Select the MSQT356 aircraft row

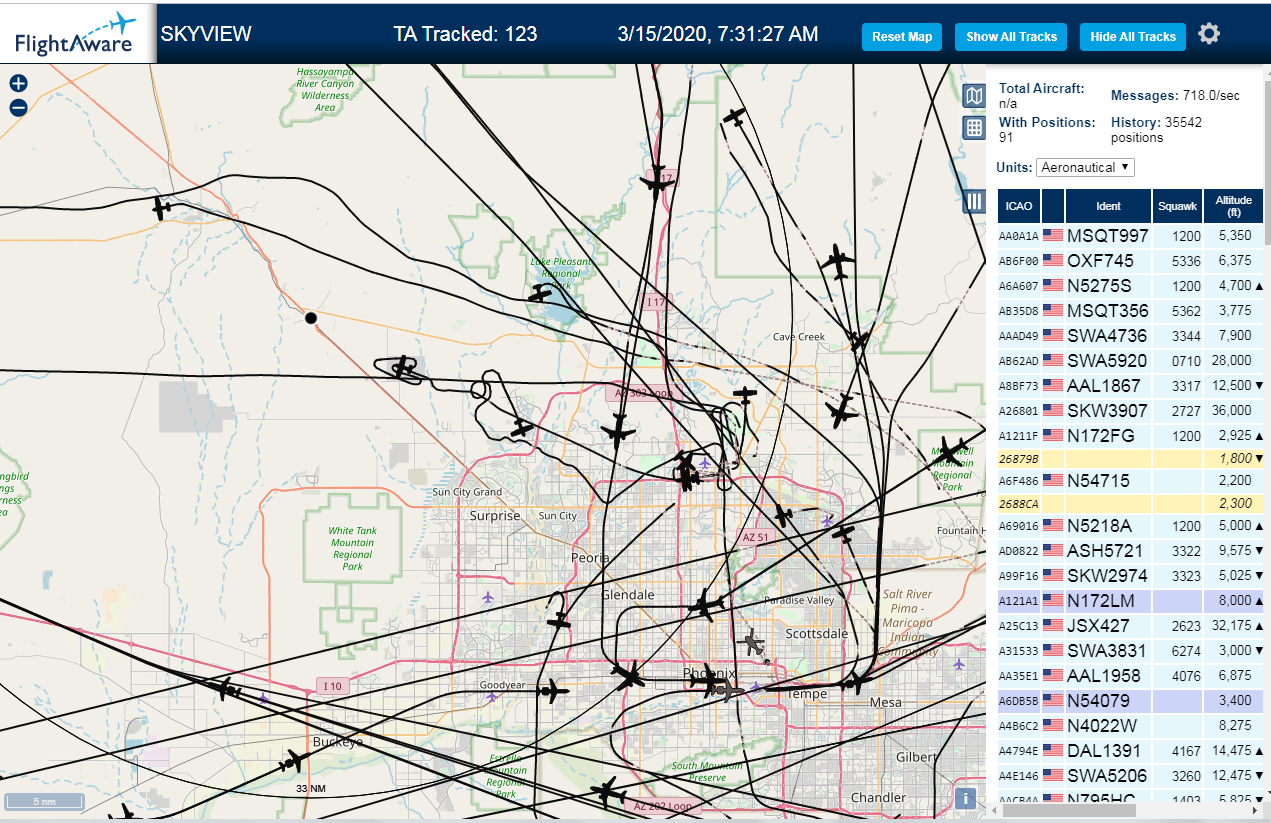(1130, 310)
